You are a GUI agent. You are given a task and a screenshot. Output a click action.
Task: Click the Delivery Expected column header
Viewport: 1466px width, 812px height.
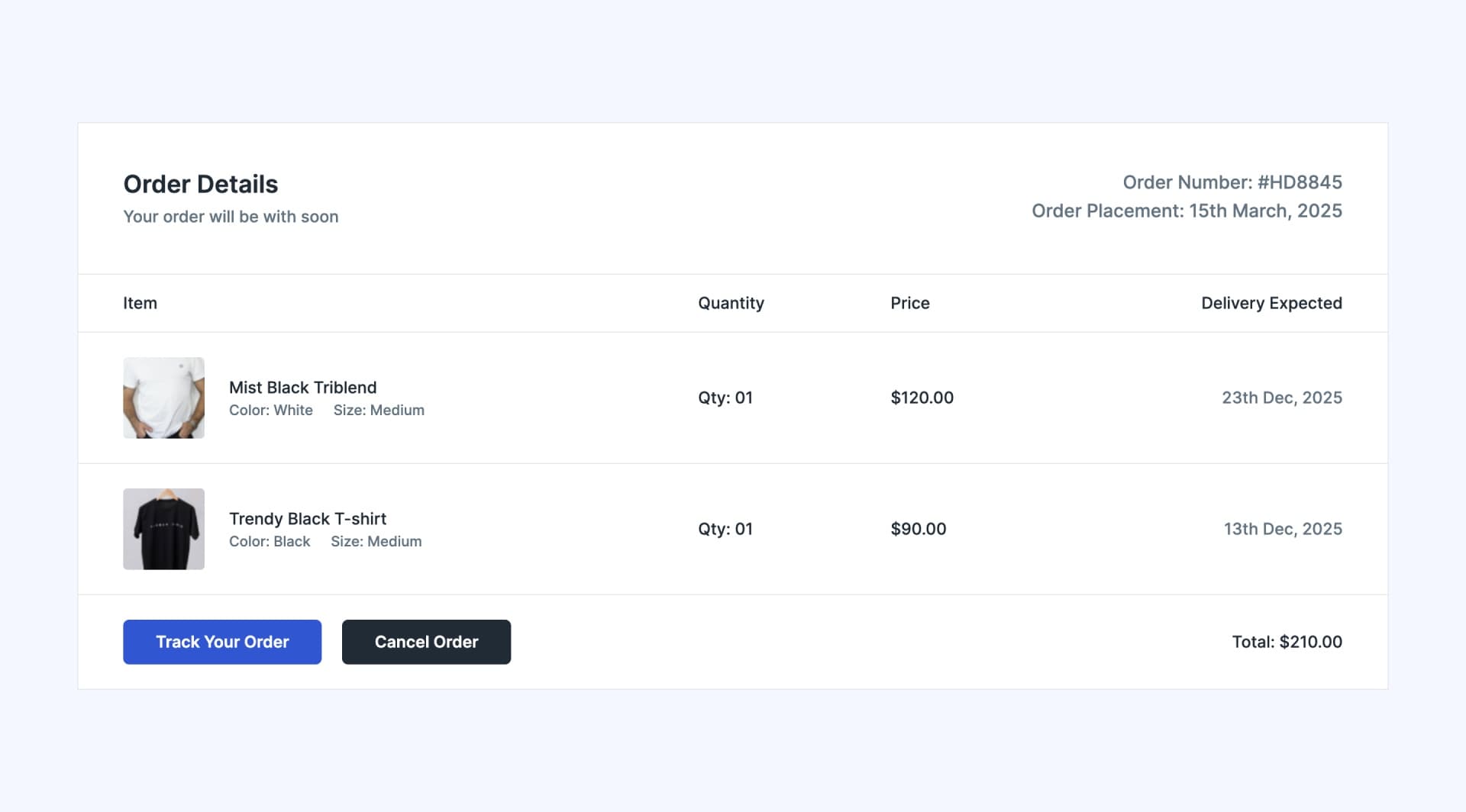click(1271, 303)
